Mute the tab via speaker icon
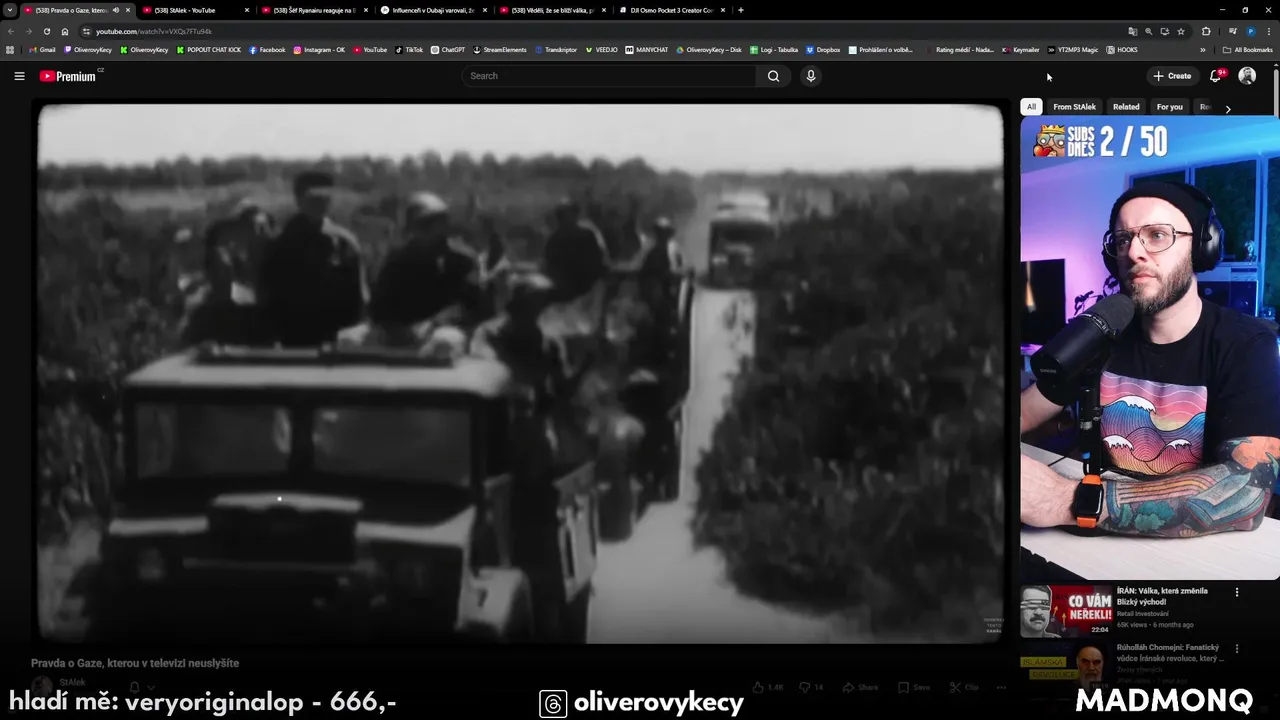The height and width of the screenshot is (720, 1280). pyautogui.click(x=116, y=10)
